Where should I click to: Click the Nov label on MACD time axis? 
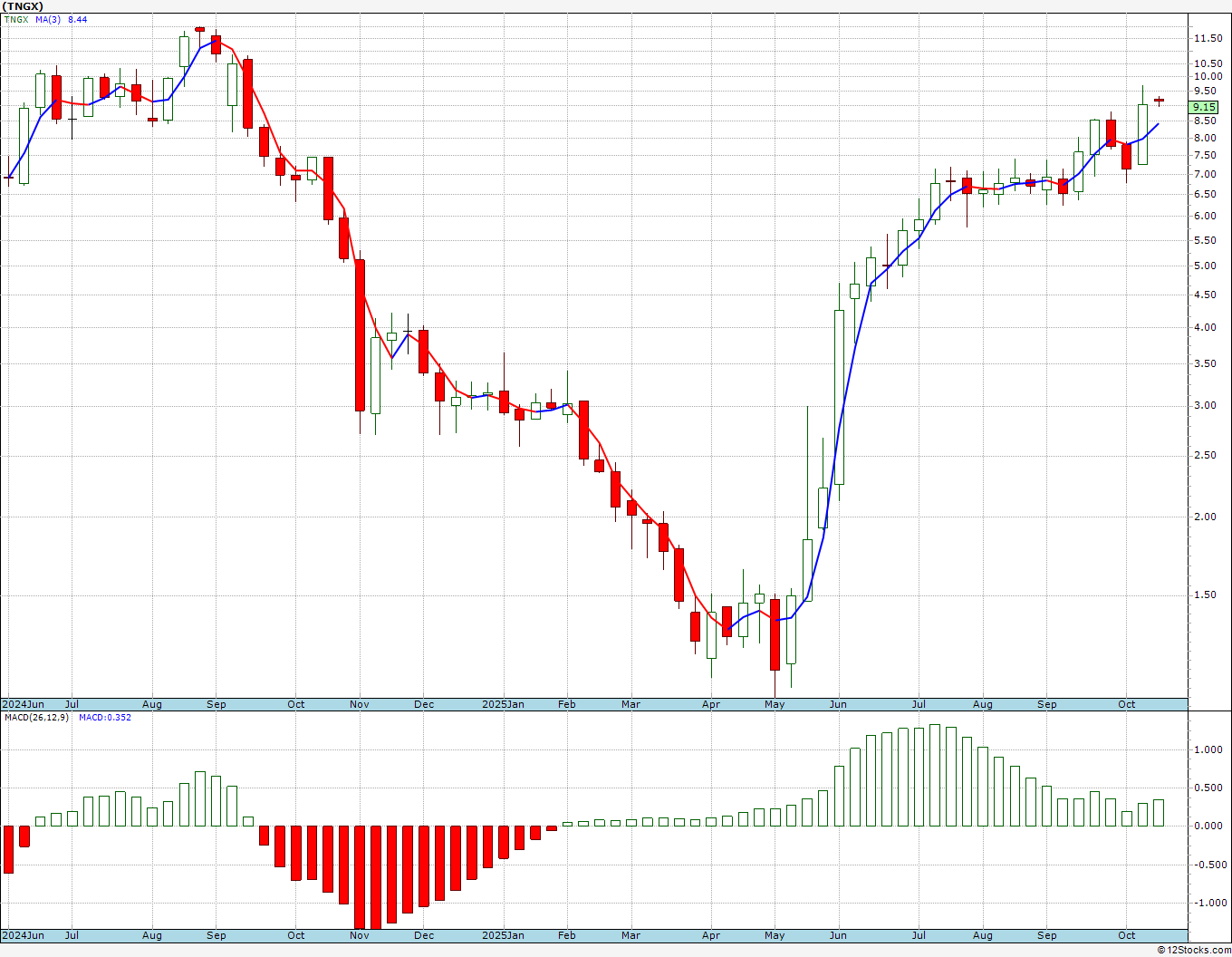click(359, 935)
